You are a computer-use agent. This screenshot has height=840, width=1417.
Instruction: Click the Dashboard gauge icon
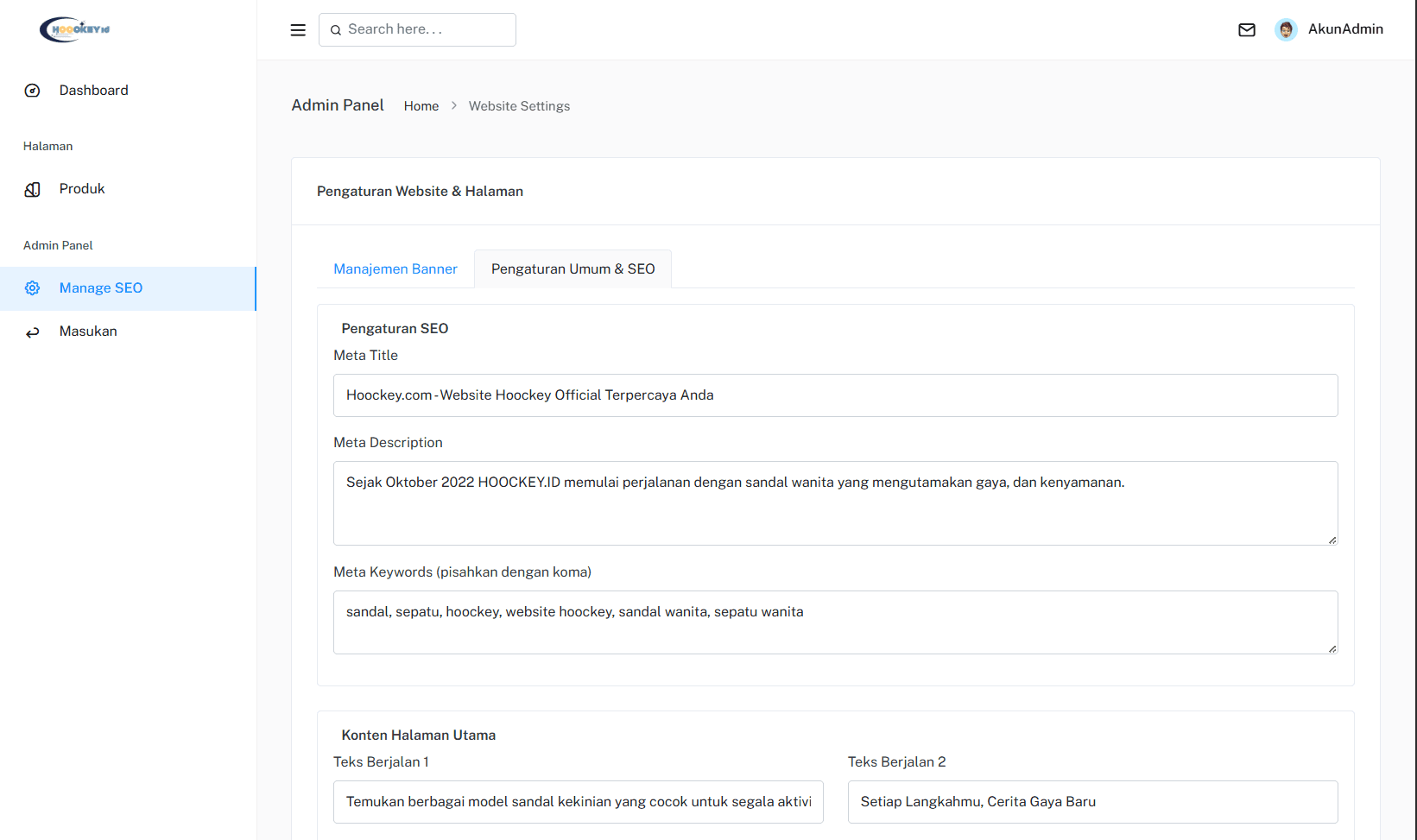point(33,91)
